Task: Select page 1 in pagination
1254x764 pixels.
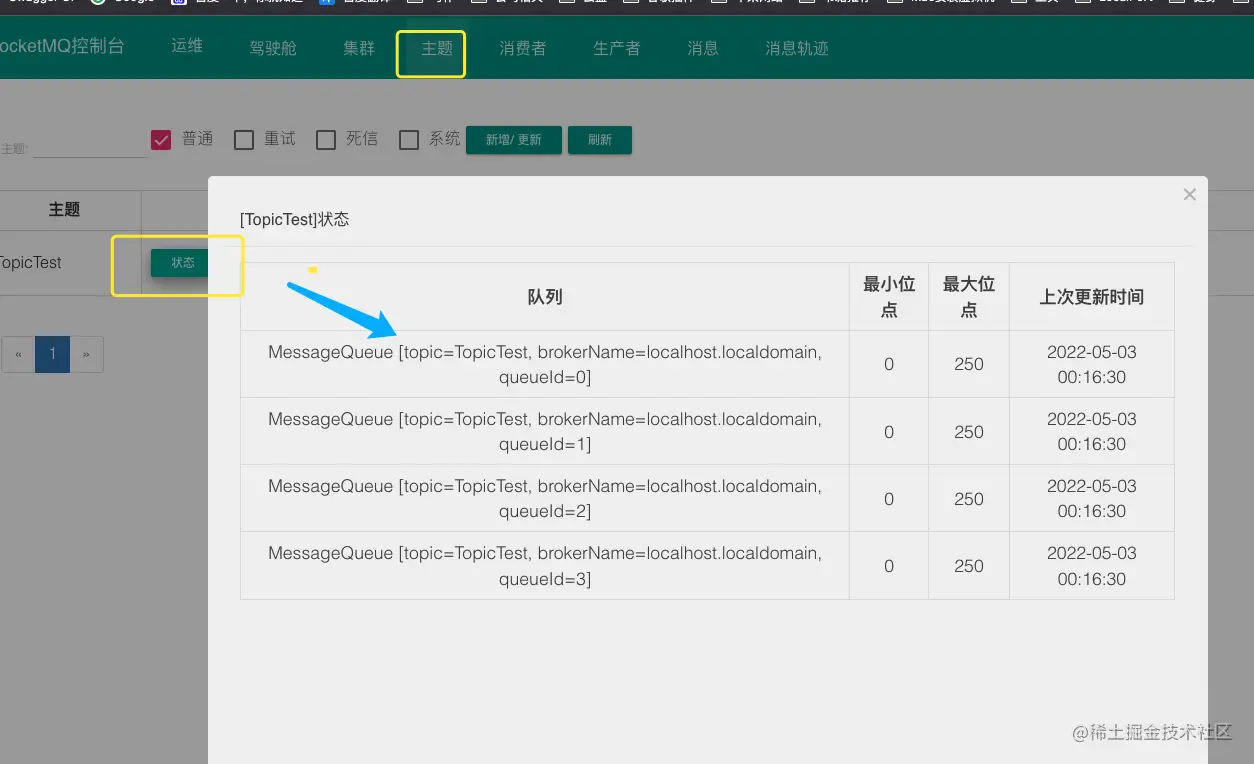Action: click(52, 354)
